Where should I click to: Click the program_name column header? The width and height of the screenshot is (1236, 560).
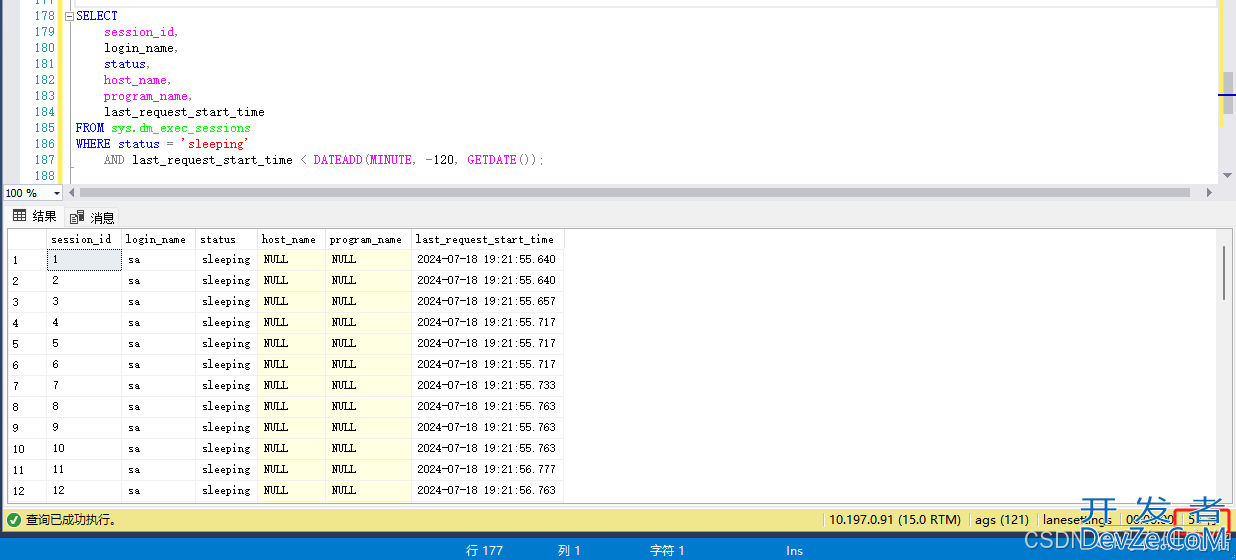(x=367, y=239)
